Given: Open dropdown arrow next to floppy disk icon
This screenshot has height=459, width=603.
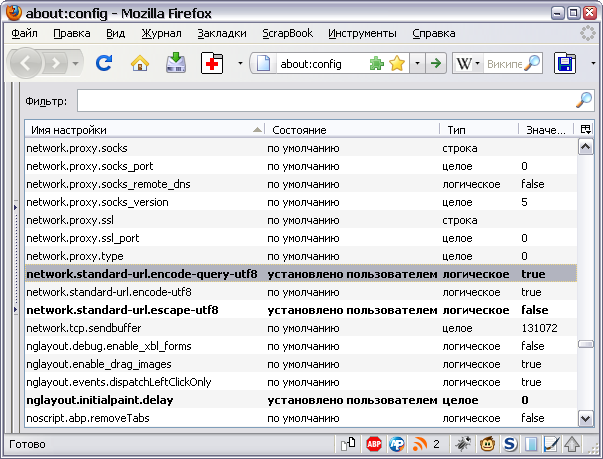Looking at the screenshot, I should (x=593, y=63).
